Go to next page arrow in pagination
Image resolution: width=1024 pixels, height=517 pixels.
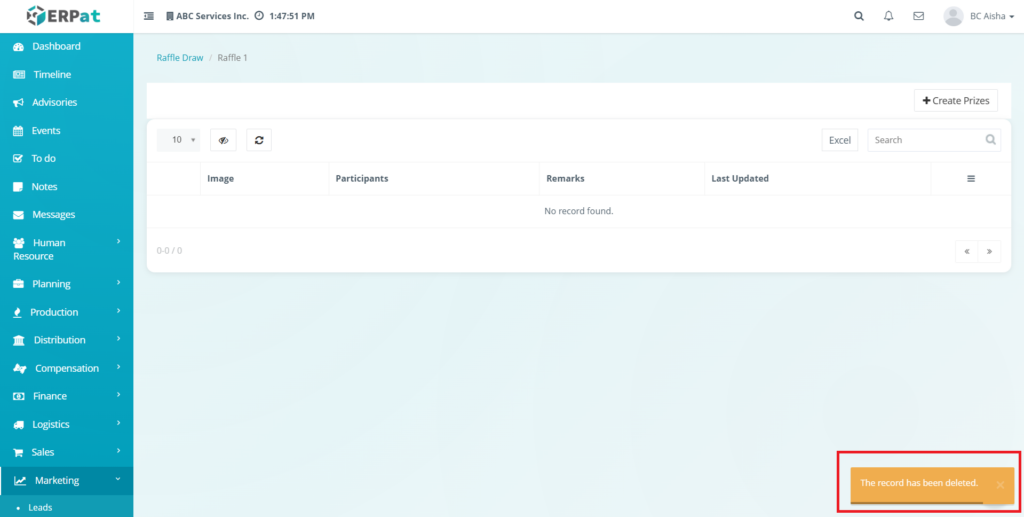989,251
